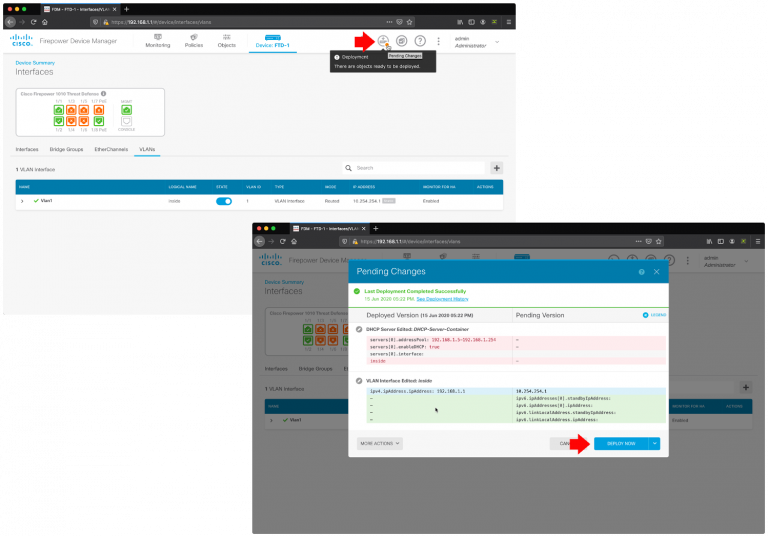Screen dimensions: 768x536
Task: Select port 1/4 in the device diagram
Action: click(72, 121)
